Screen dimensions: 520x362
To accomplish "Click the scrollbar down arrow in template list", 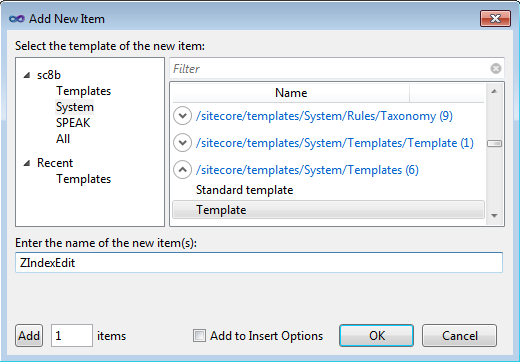I will click(x=494, y=216).
